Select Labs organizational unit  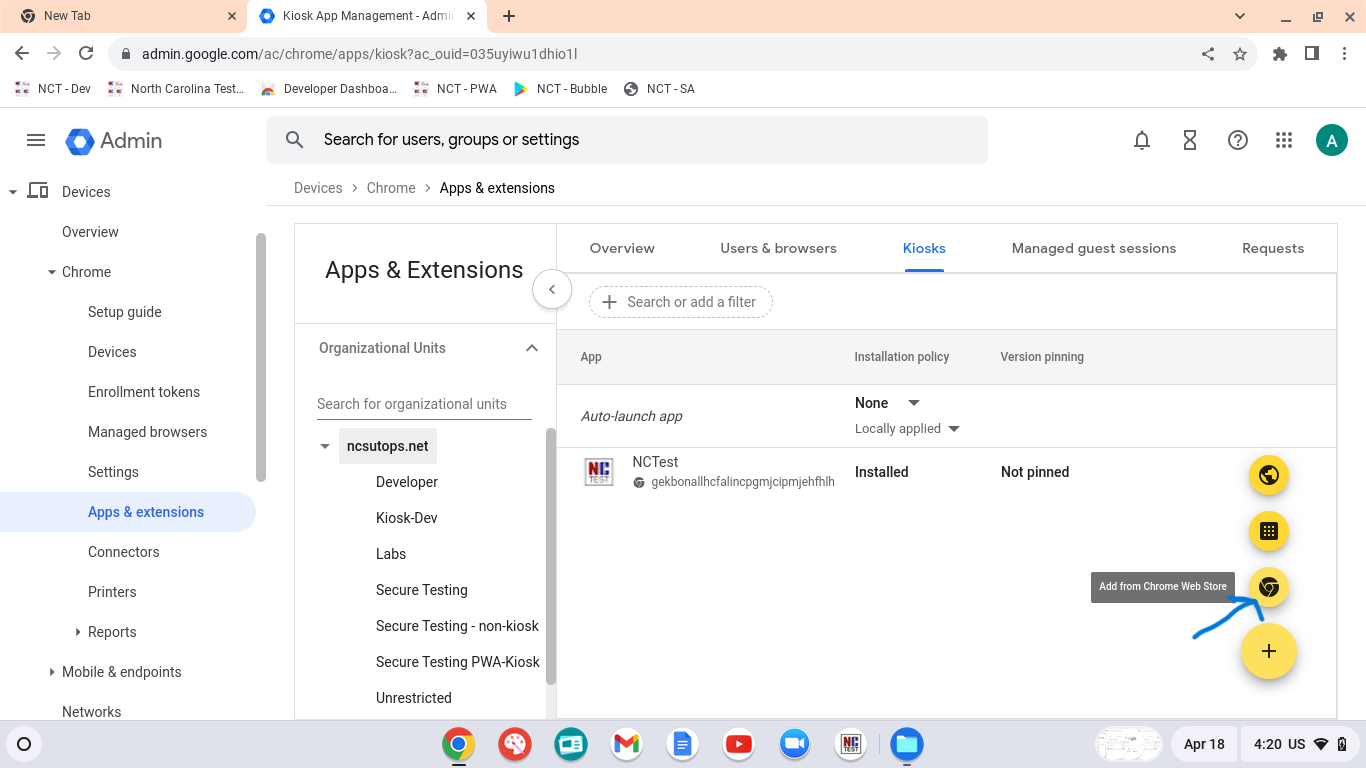(x=391, y=554)
